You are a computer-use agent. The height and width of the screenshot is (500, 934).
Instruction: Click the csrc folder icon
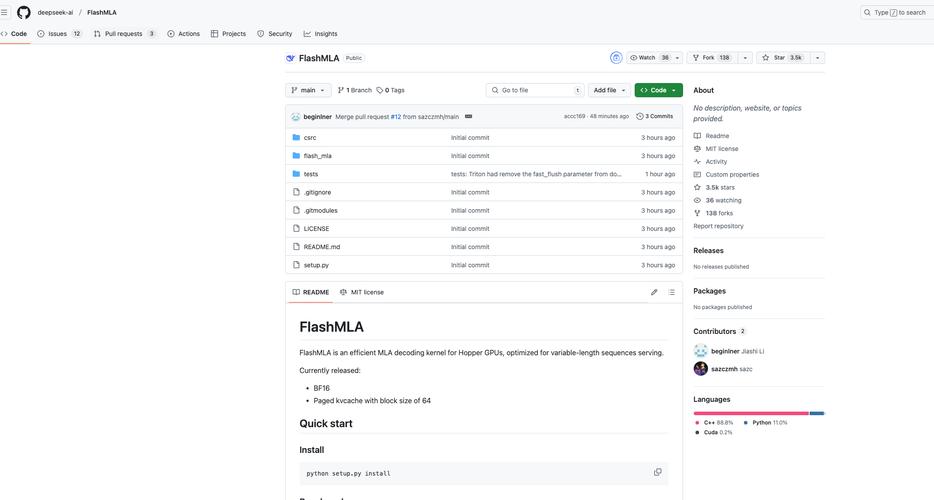pyautogui.click(x=296, y=137)
